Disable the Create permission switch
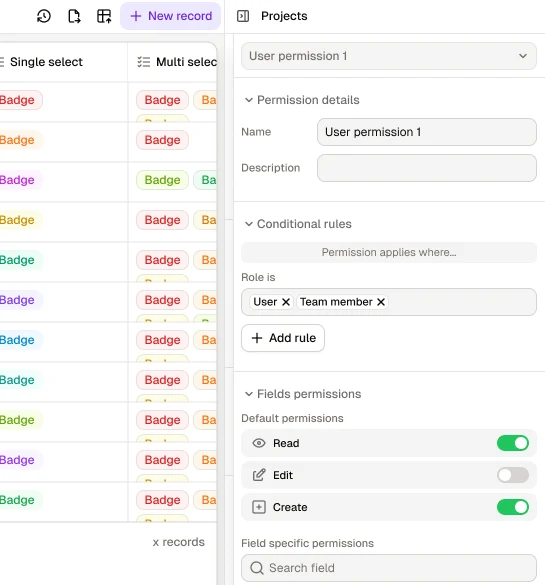The image size is (545, 585). point(513,507)
